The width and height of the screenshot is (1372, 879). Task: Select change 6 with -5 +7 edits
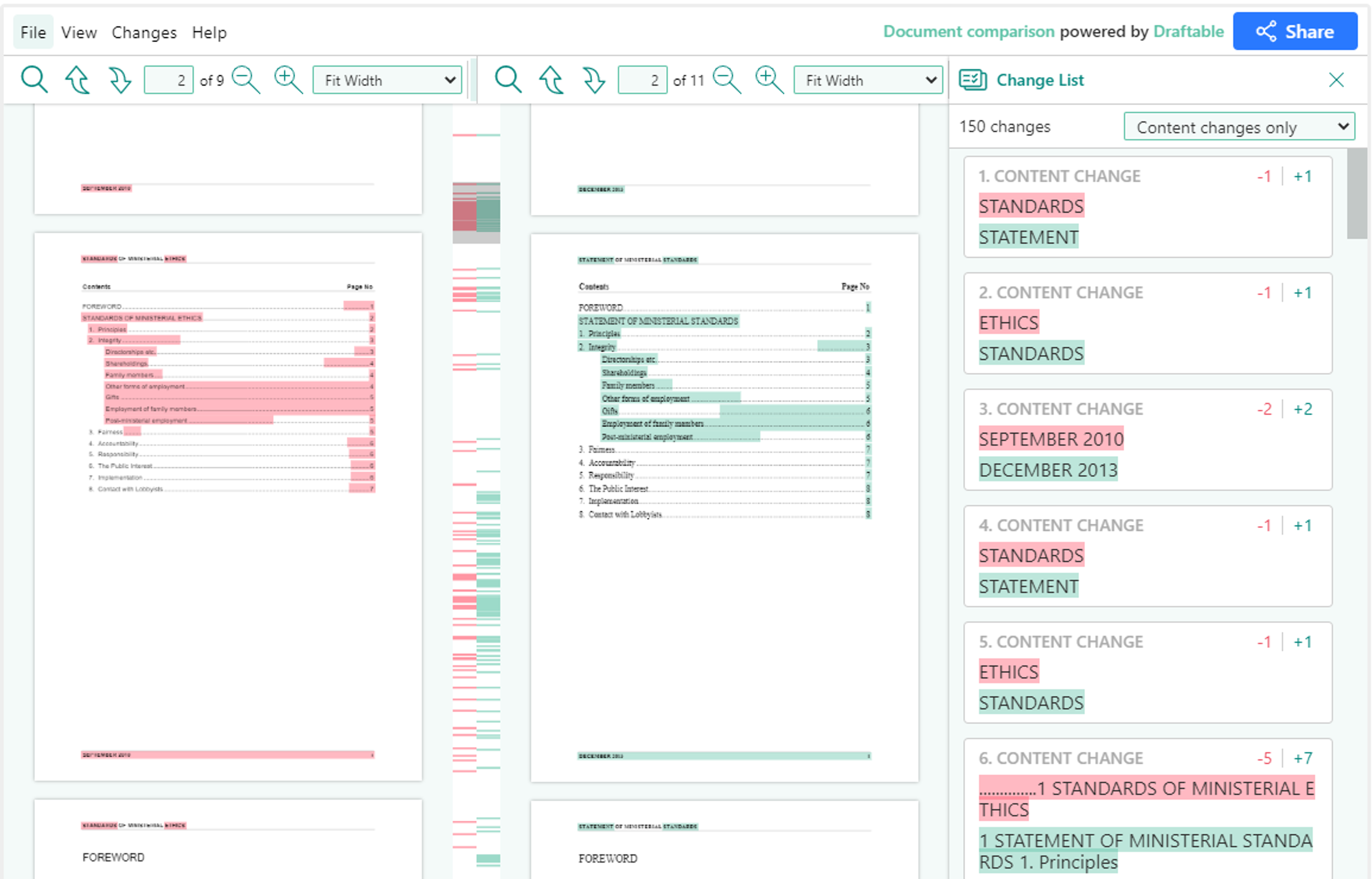(1148, 809)
